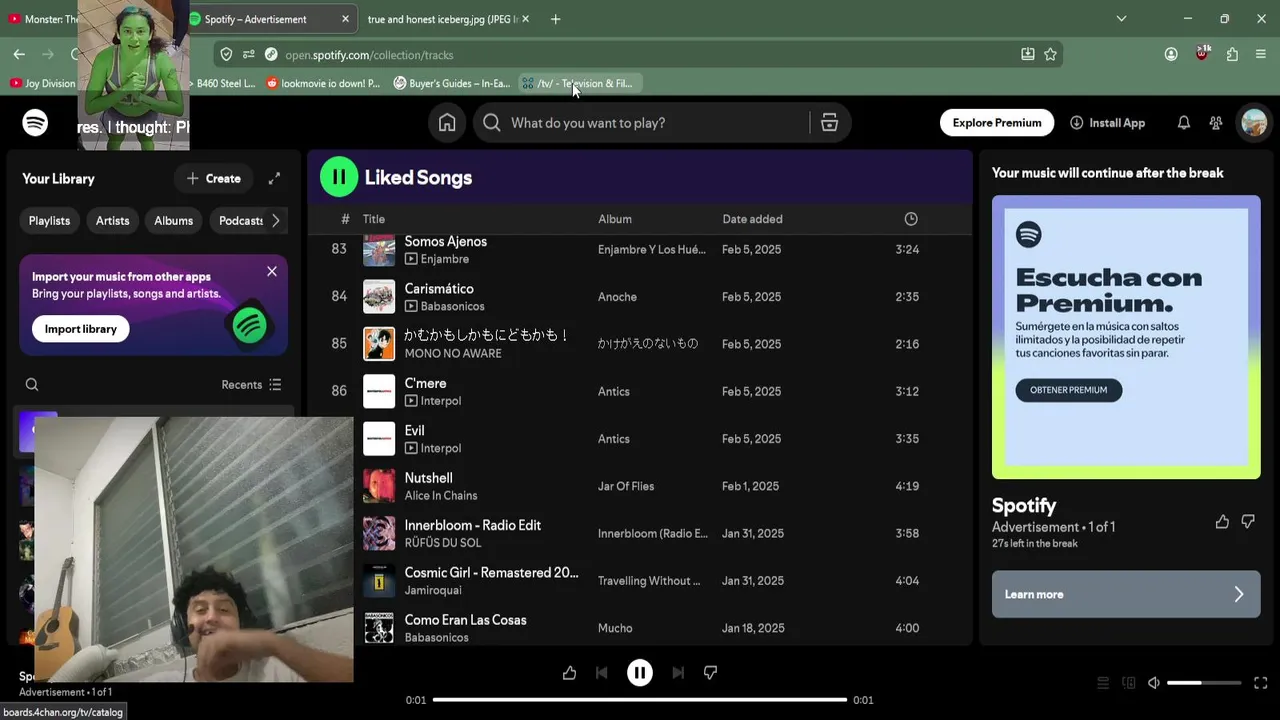Open Recents sort dropdown in library

click(251, 385)
